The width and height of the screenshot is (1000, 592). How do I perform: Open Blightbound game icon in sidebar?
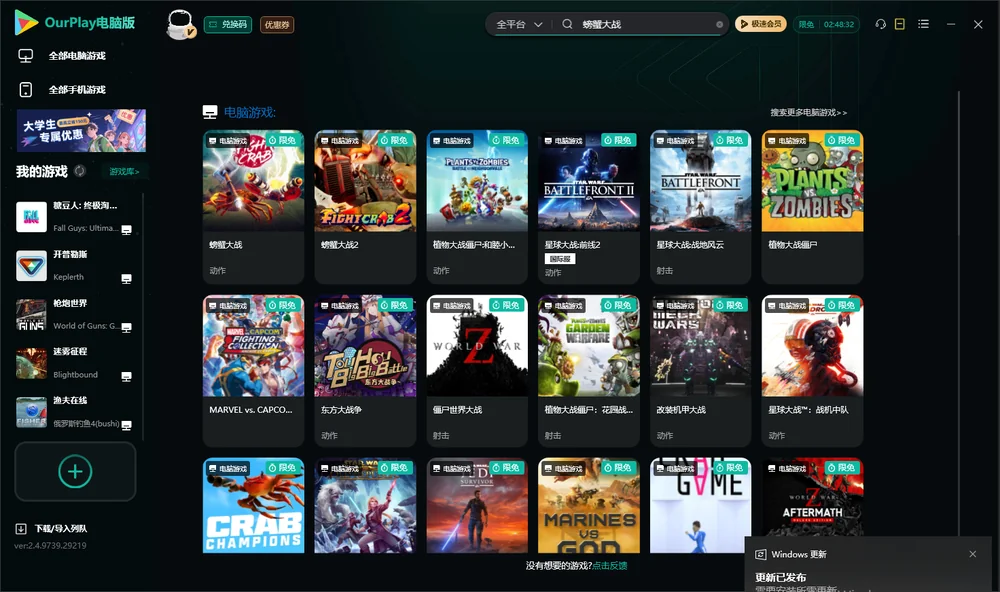pyautogui.click(x=31, y=363)
